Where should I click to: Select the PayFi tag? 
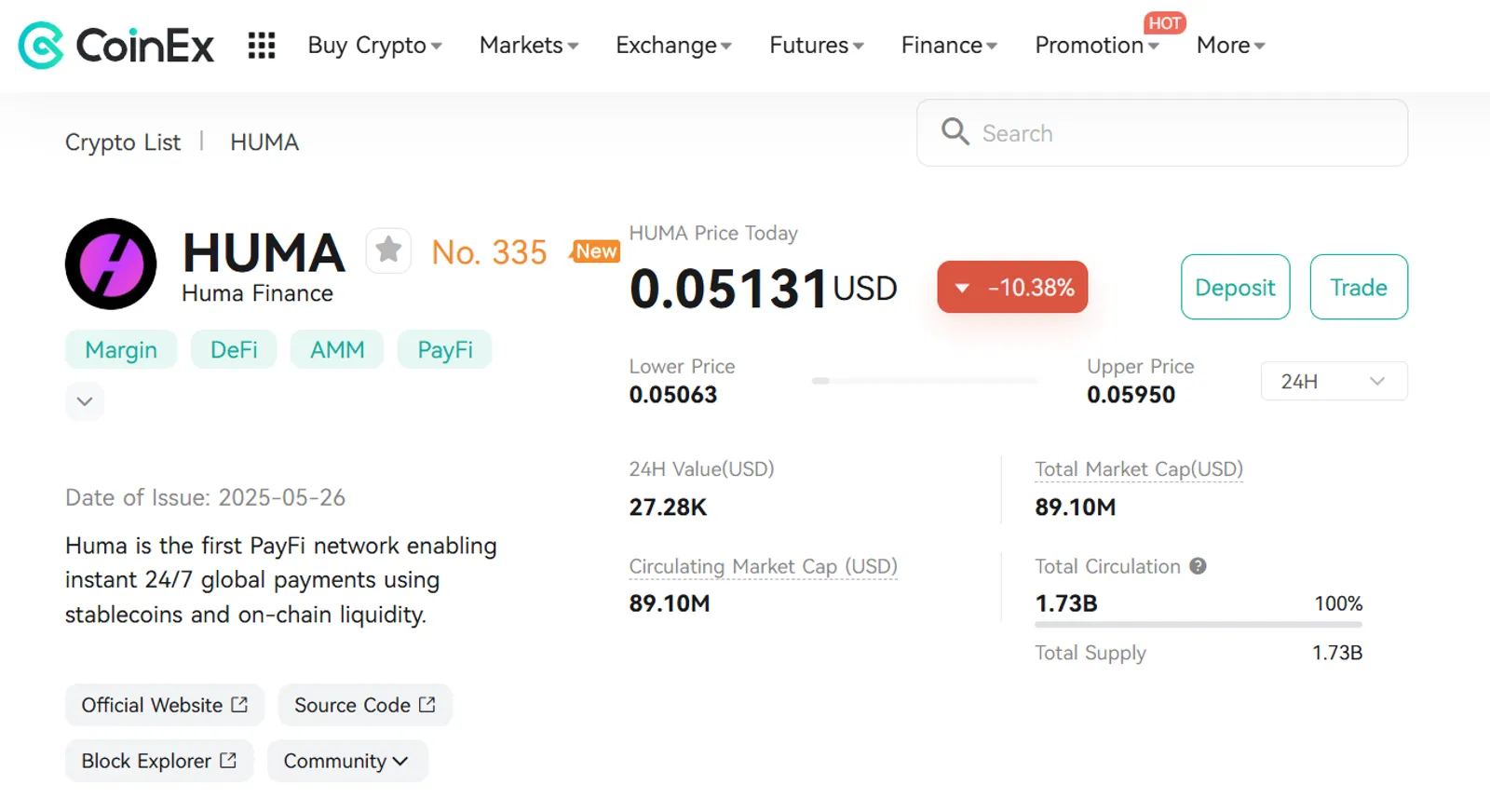tap(445, 349)
